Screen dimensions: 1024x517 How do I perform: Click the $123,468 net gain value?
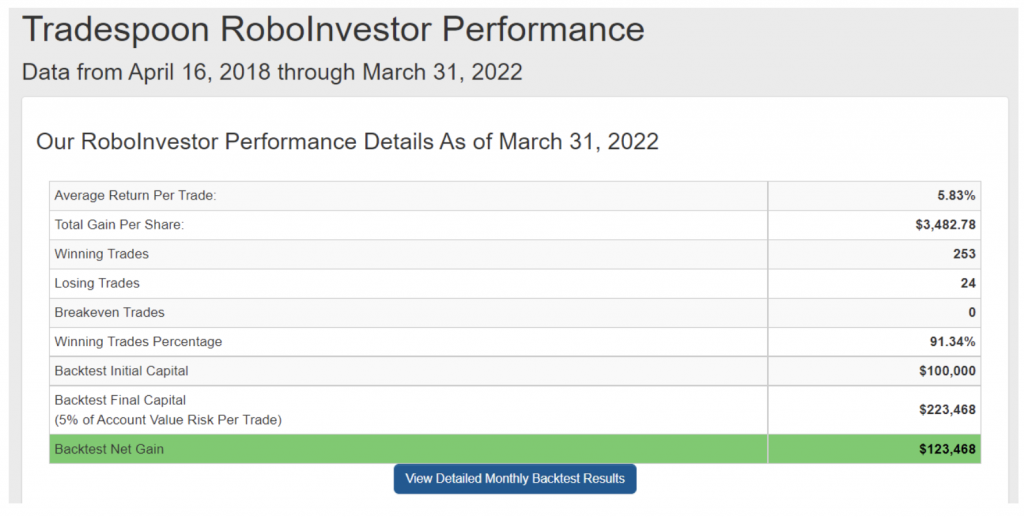click(x=947, y=449)
